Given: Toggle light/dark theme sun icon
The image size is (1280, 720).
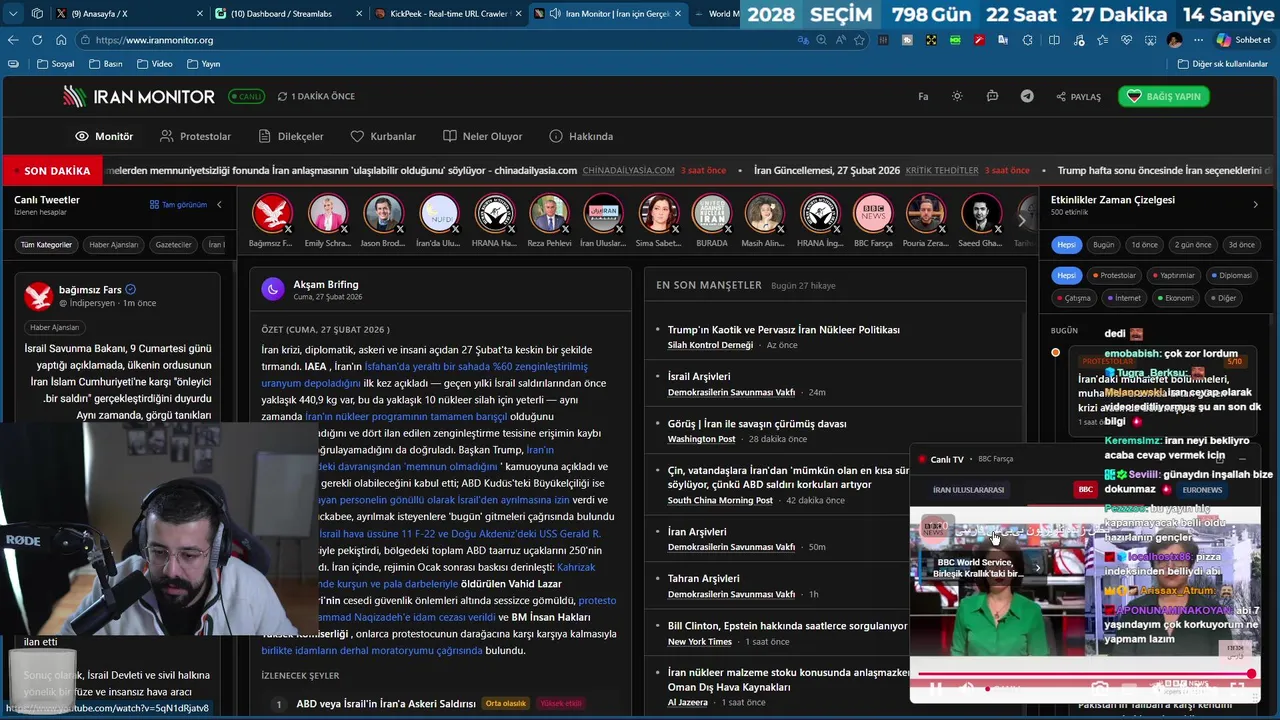Looking at the screenshot, I should click(x=957, y=96).
